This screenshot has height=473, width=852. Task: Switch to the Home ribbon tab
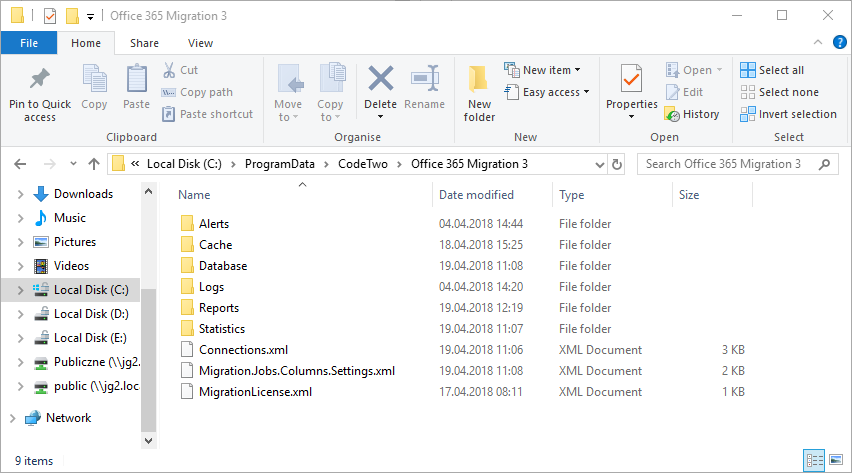click(x=86, y=43)
